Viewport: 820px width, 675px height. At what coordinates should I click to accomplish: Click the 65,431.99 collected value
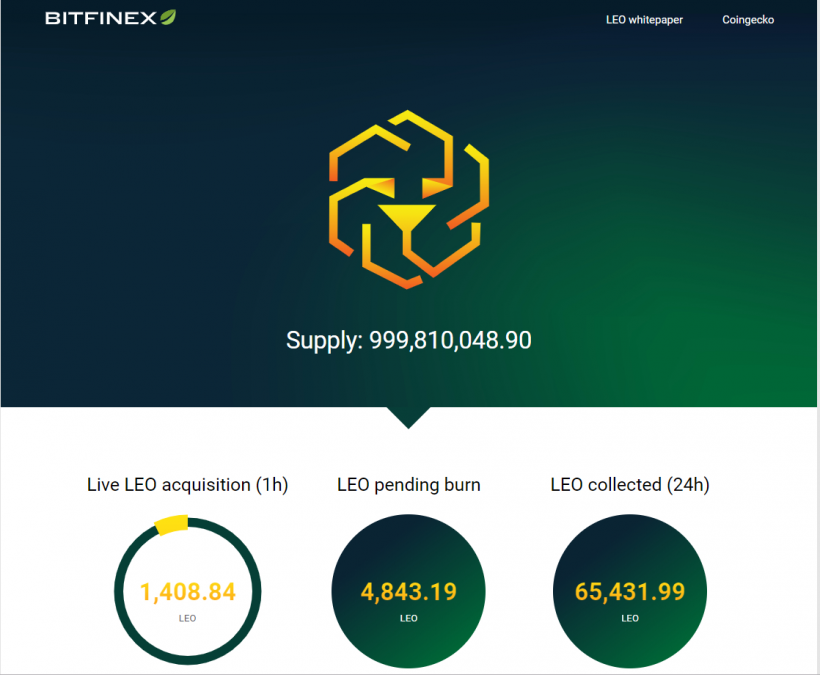pos(630,592)
